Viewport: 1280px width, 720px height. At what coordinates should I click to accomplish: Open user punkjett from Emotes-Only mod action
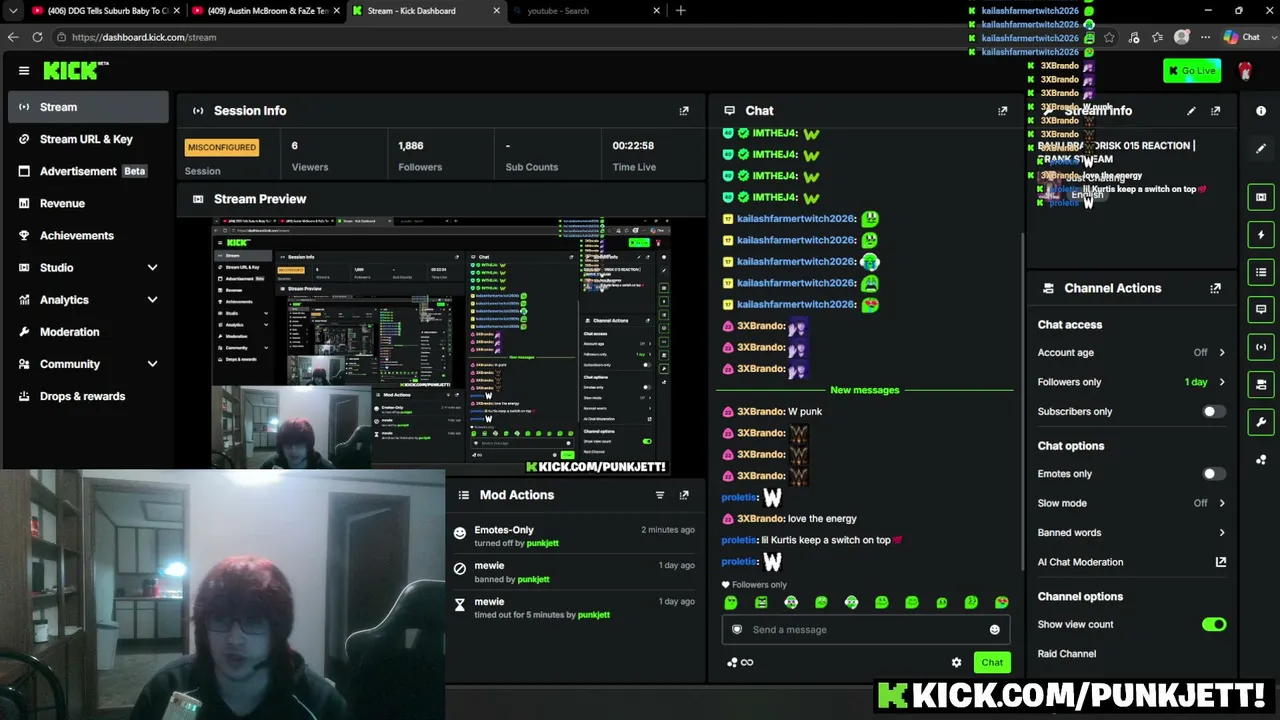click(543, 543)
